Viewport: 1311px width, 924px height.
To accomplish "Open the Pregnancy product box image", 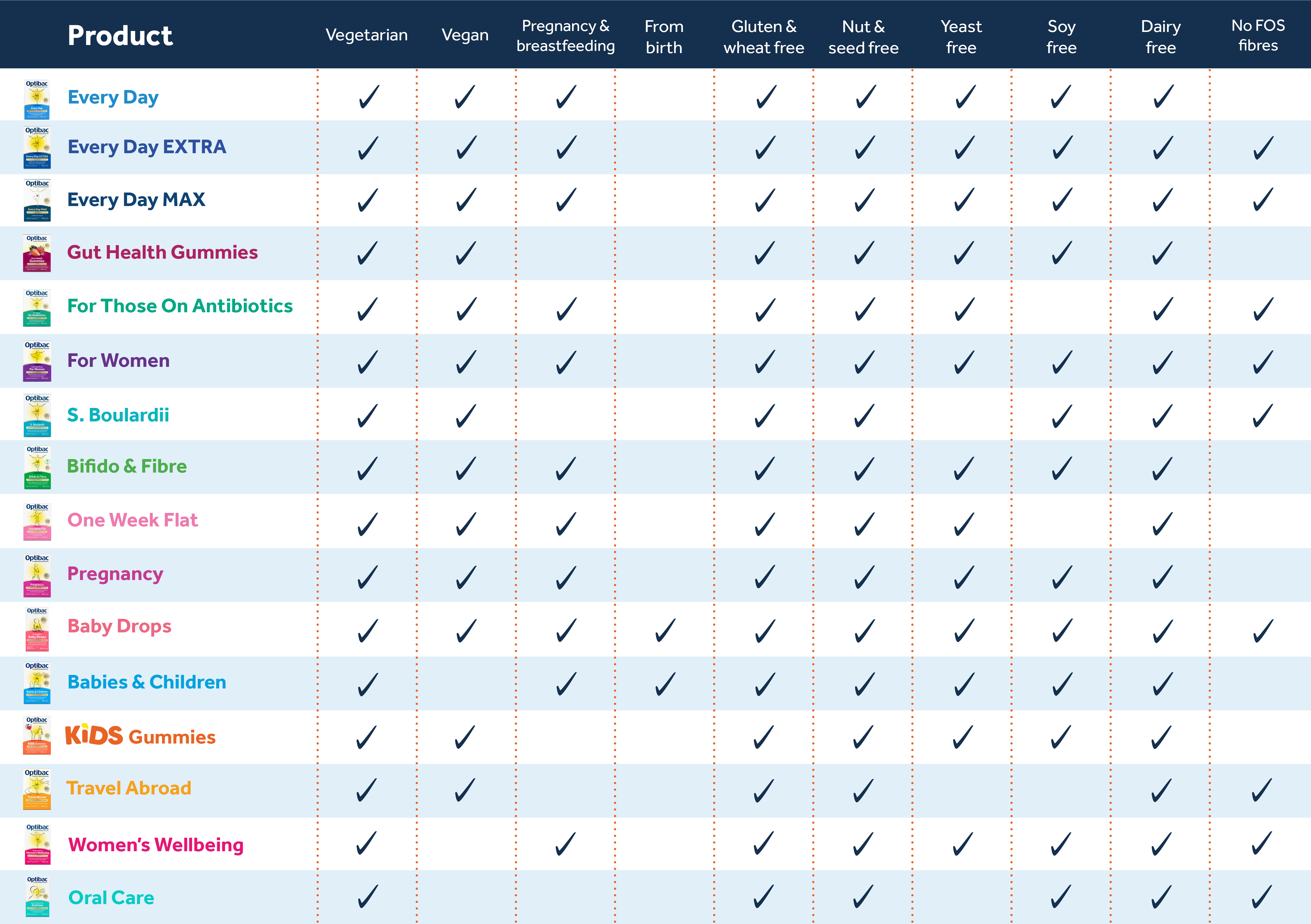I will tap(37, 575).
